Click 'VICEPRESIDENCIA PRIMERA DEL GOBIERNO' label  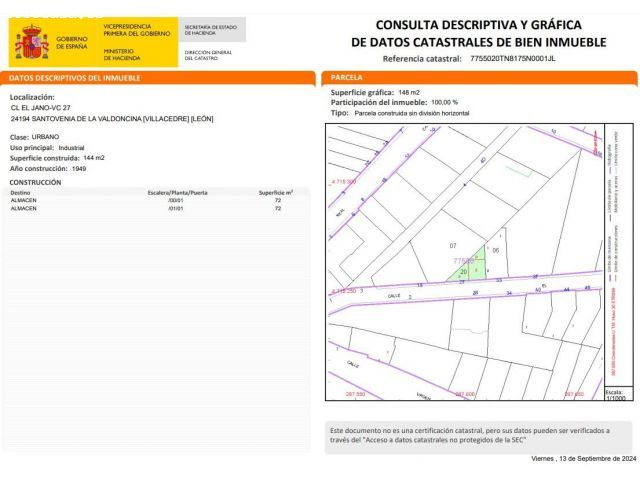tap(137, 30)
